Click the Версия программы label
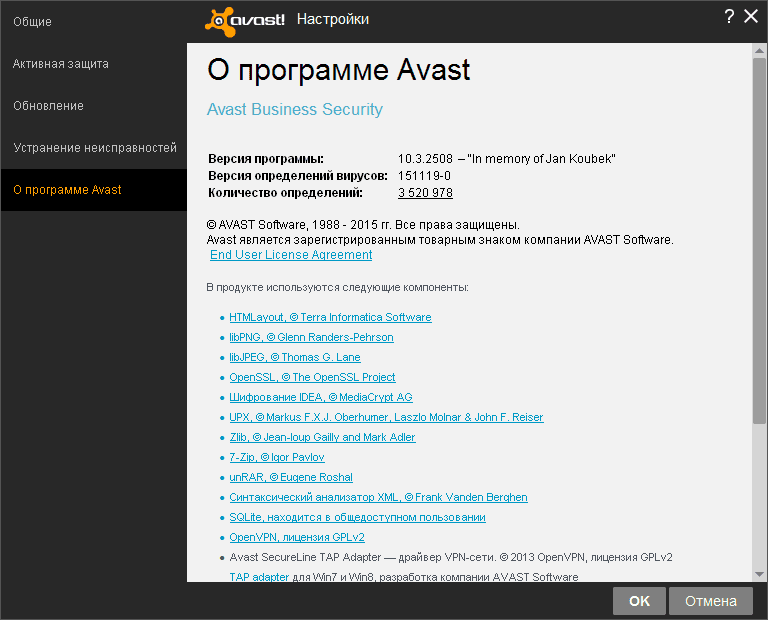The height and width of the screenshot is (620, 768). coord(266,159)
